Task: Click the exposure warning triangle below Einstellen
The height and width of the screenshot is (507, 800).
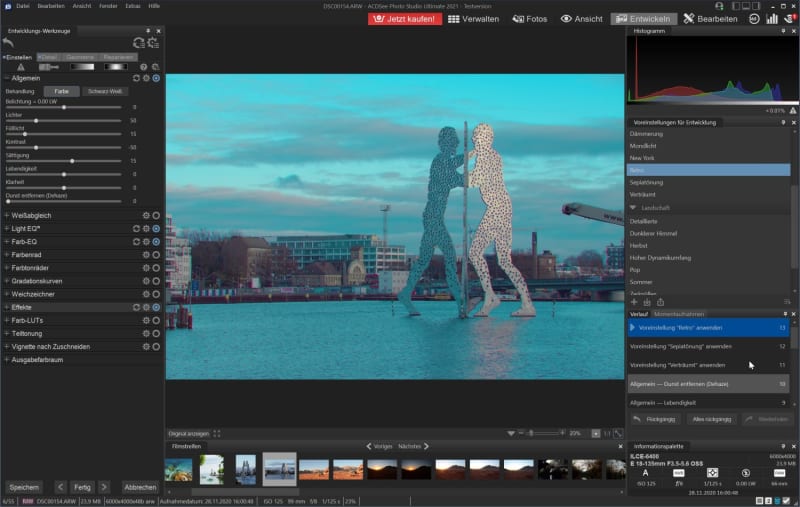Action: (x=20, y=67)
